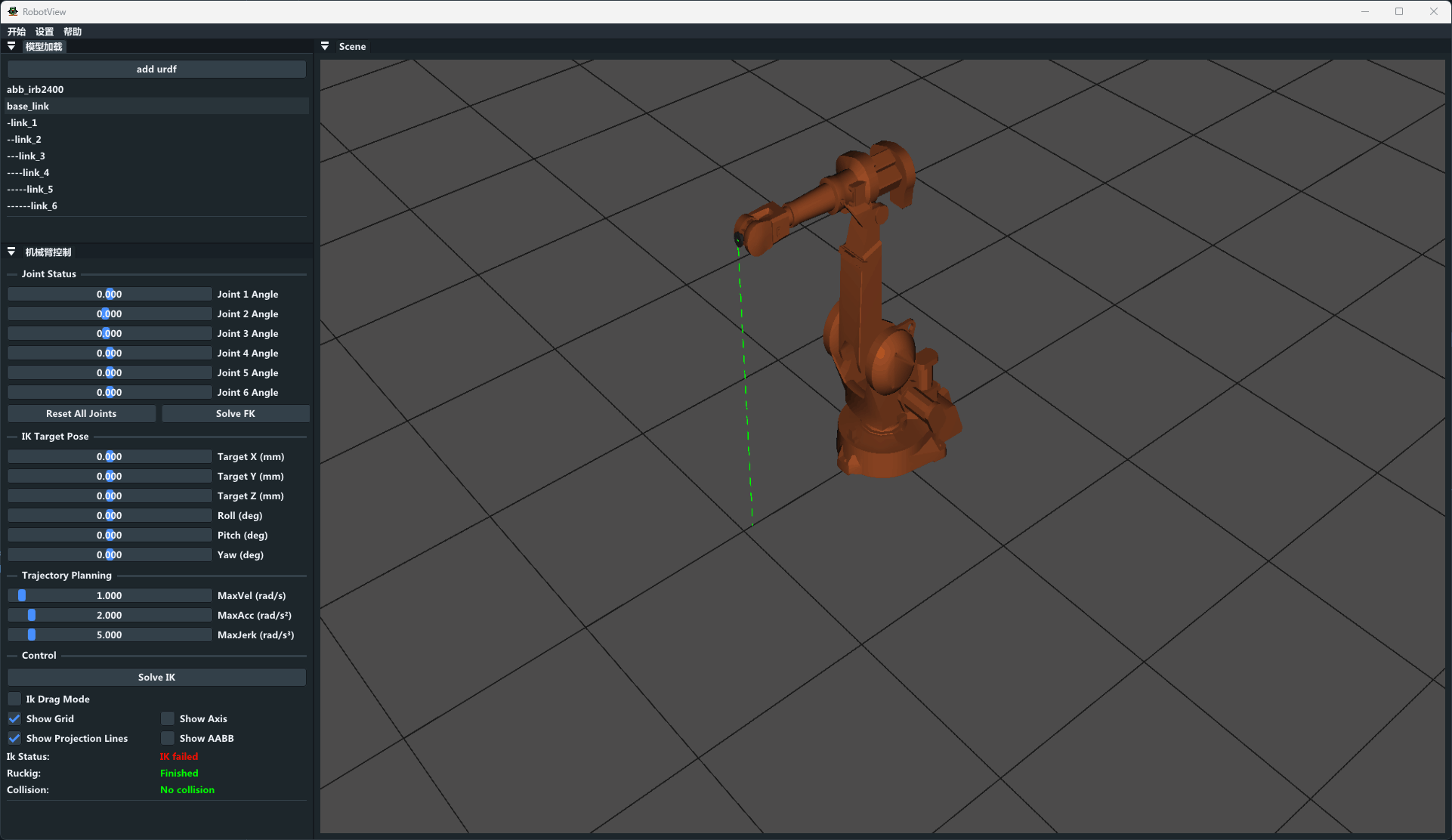Disable Show Projection Lines checkbox
This screenshot has height=840, width=1452.
(14, 738)
